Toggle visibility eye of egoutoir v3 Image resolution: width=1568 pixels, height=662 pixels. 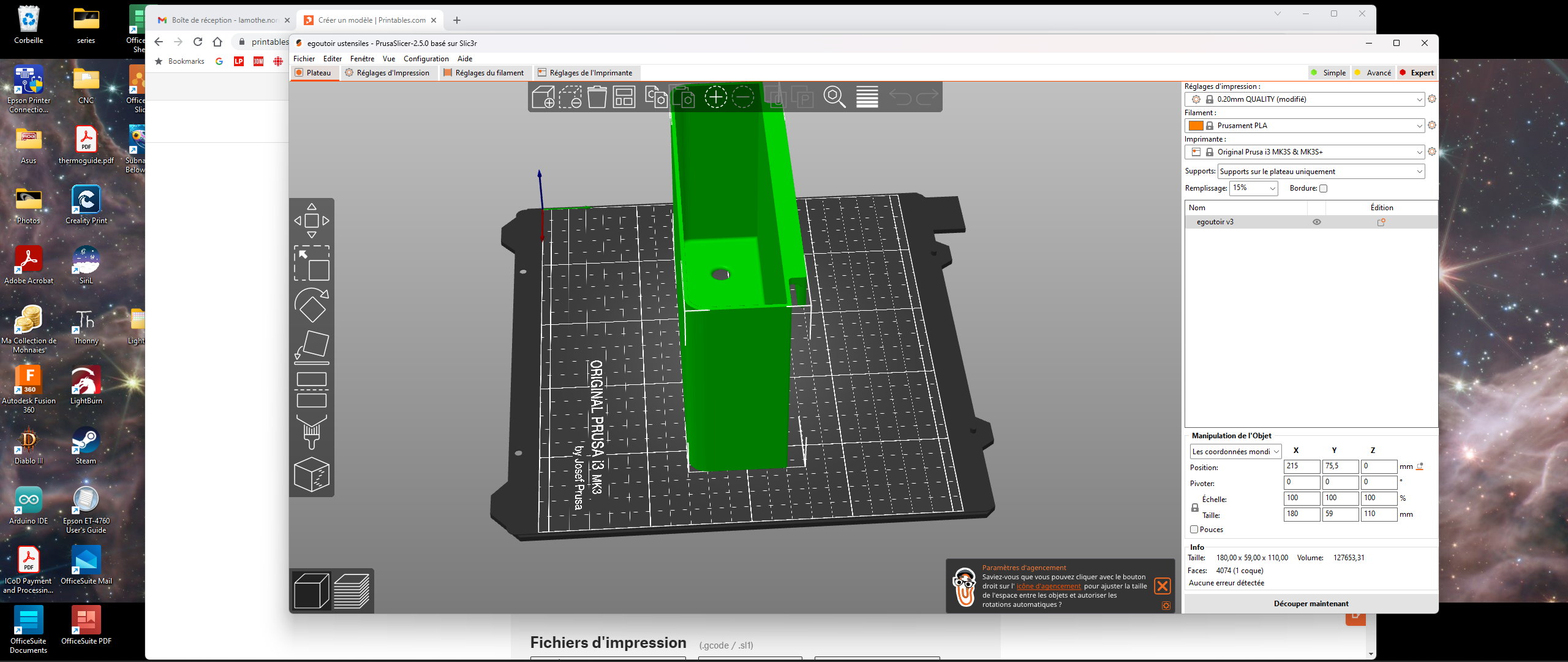[x=1317, y=222]
